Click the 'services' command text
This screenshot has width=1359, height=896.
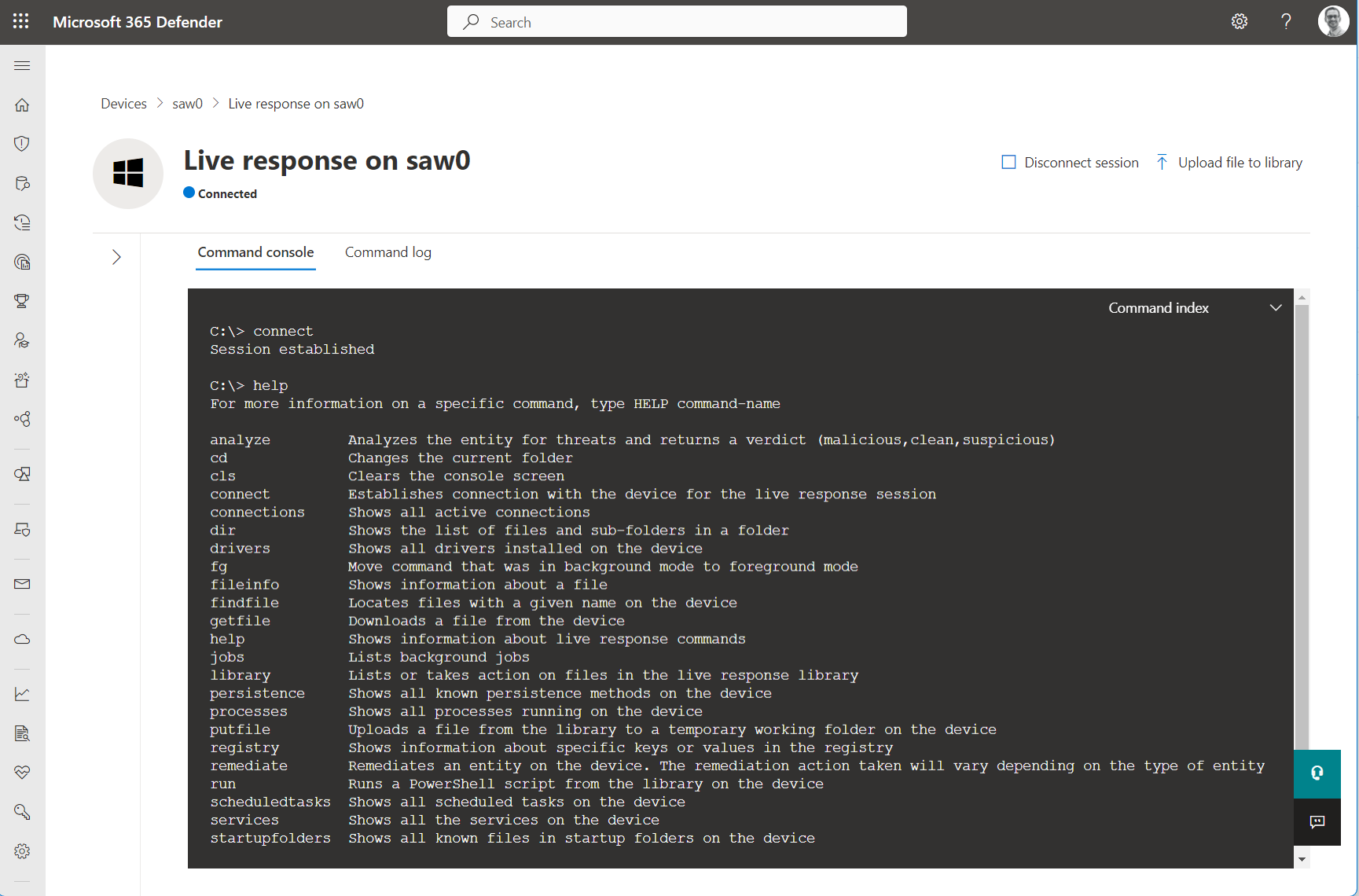point(244,820)
